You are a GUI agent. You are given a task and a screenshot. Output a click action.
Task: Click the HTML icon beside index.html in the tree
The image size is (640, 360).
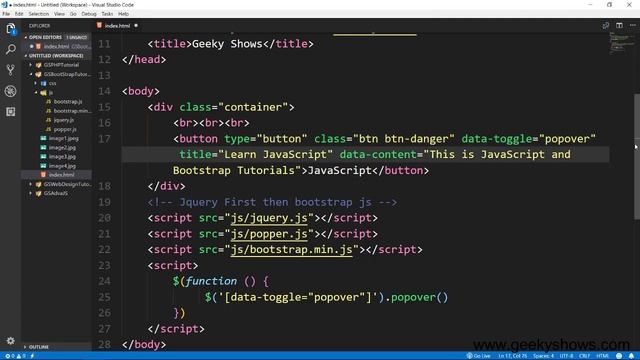pos(43,175)
